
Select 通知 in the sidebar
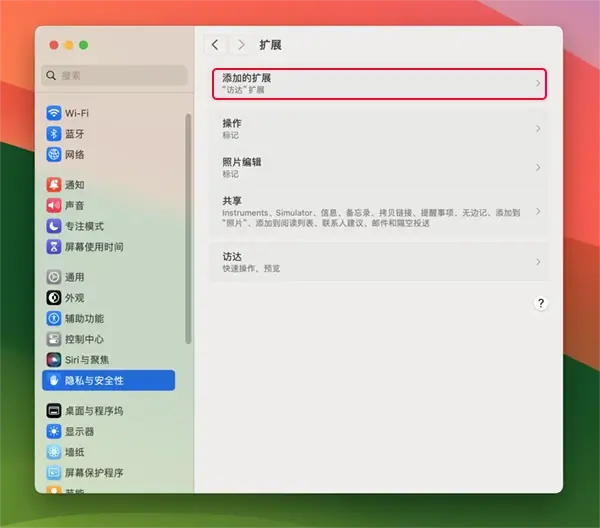coord(74,185)
